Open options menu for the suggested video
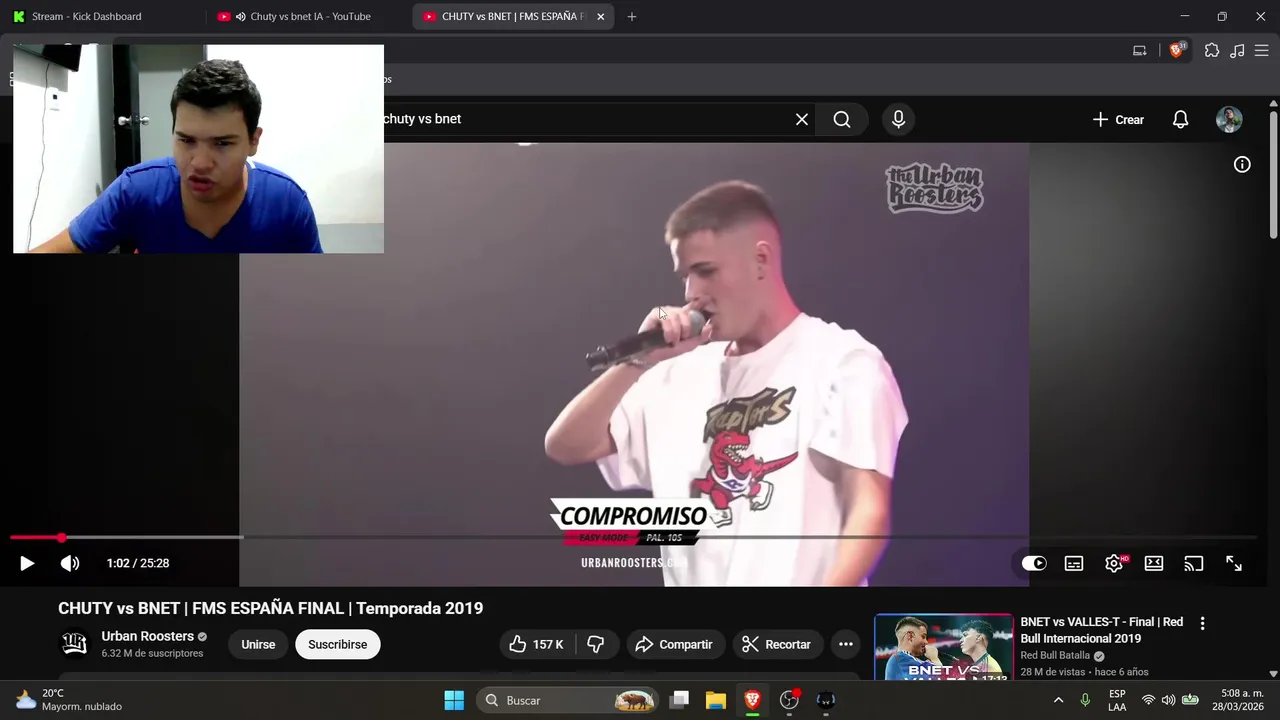The width and height of the screenshot is (1280, 720). 1202,623
